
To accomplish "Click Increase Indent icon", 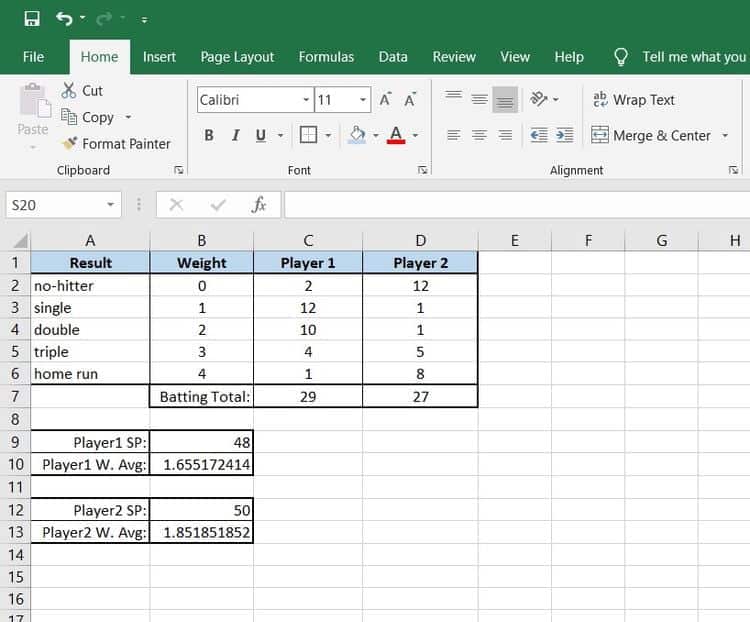I will click(565, 135).
